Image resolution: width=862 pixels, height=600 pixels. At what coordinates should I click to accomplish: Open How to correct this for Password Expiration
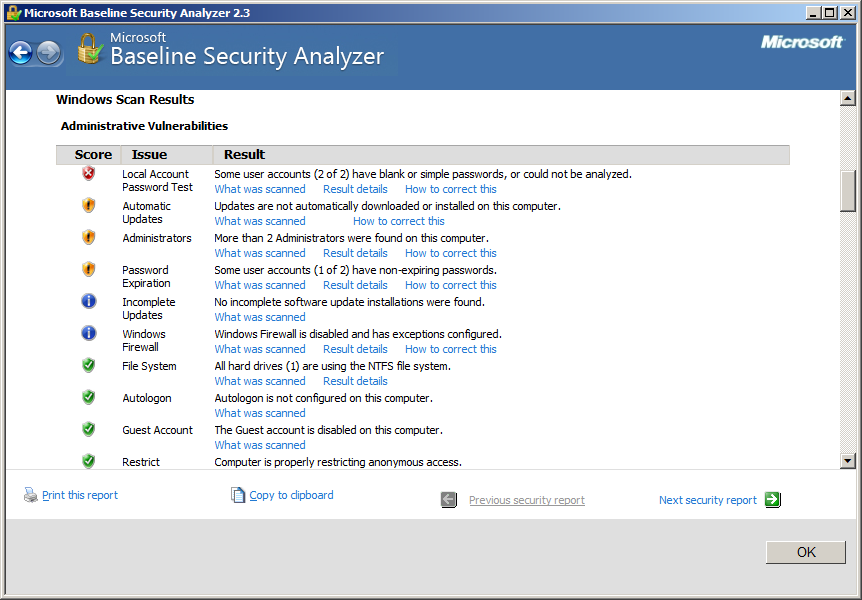pyautogui.click(x=451, y=285)
